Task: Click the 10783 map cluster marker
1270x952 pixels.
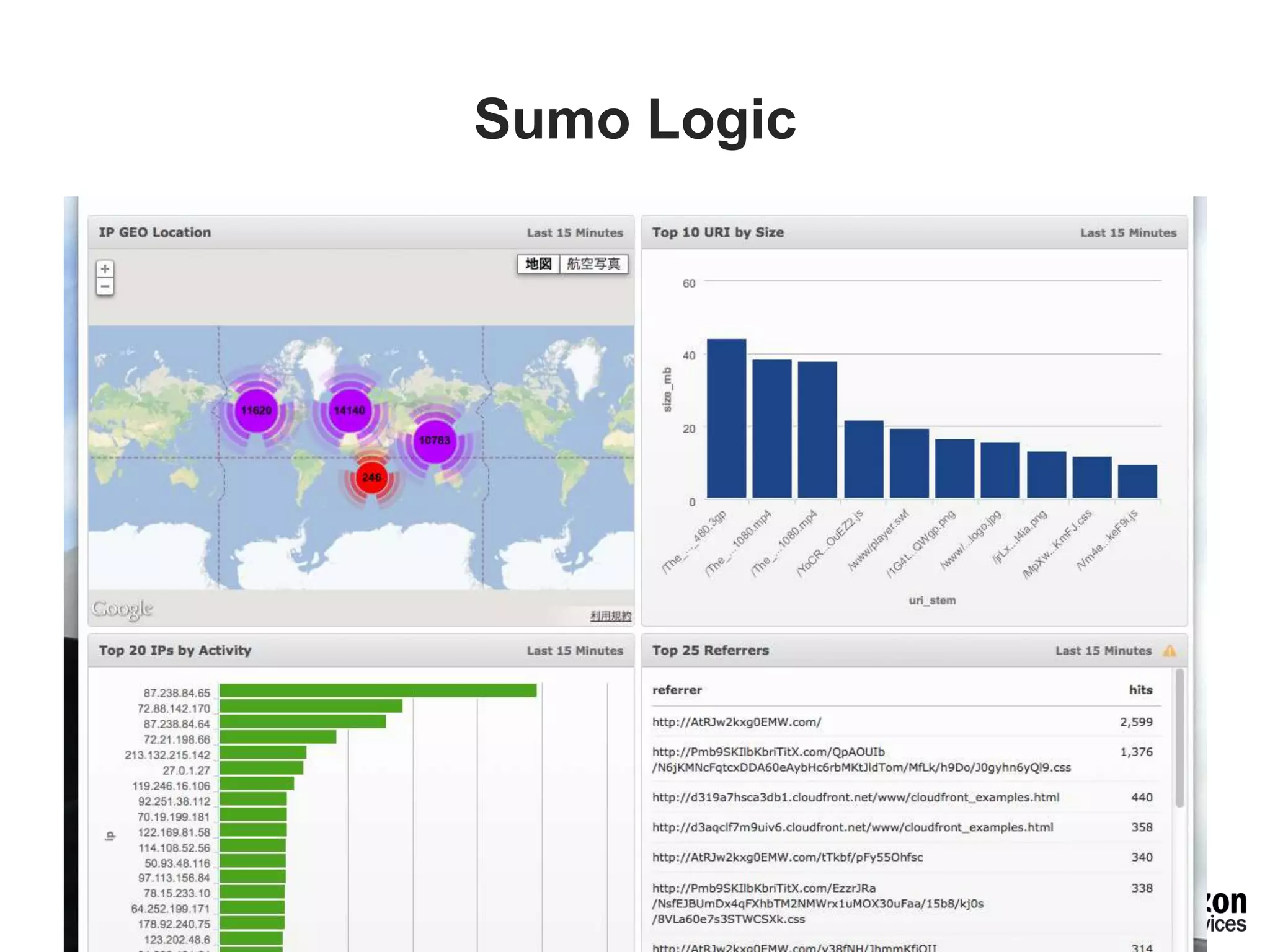Action: (435, 441)
